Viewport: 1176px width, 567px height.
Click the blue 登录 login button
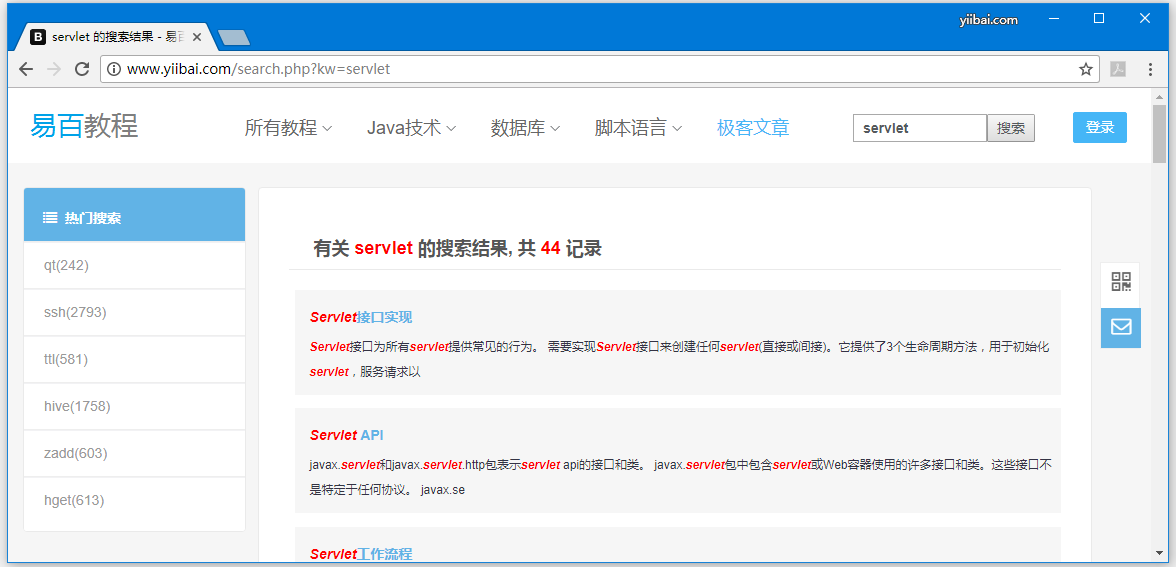coord(1099,127)
